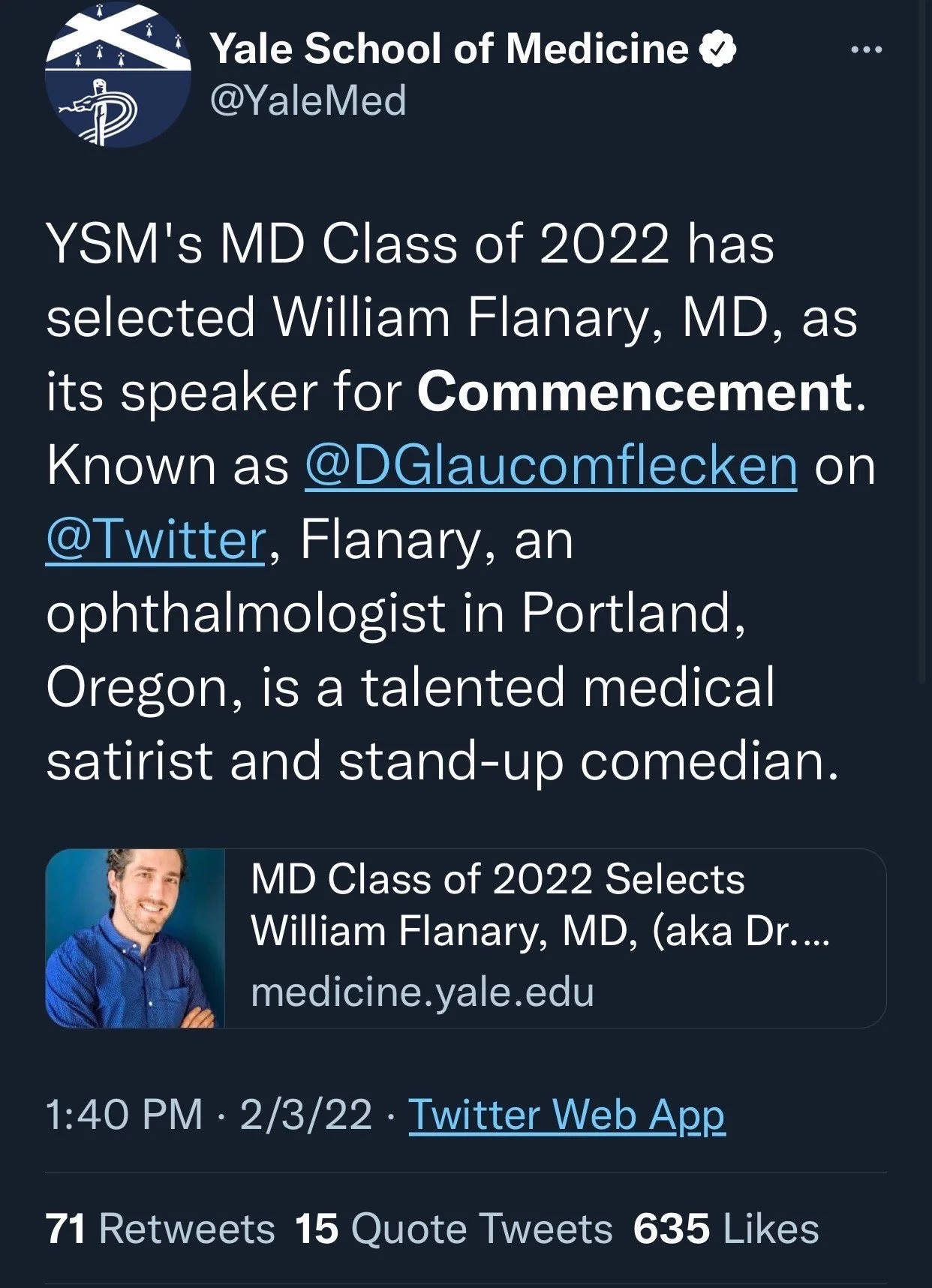The width and height of the screenshot is (932, 1288).
Task: Click the 2/3/22 date
Action: pos(306,1114)
